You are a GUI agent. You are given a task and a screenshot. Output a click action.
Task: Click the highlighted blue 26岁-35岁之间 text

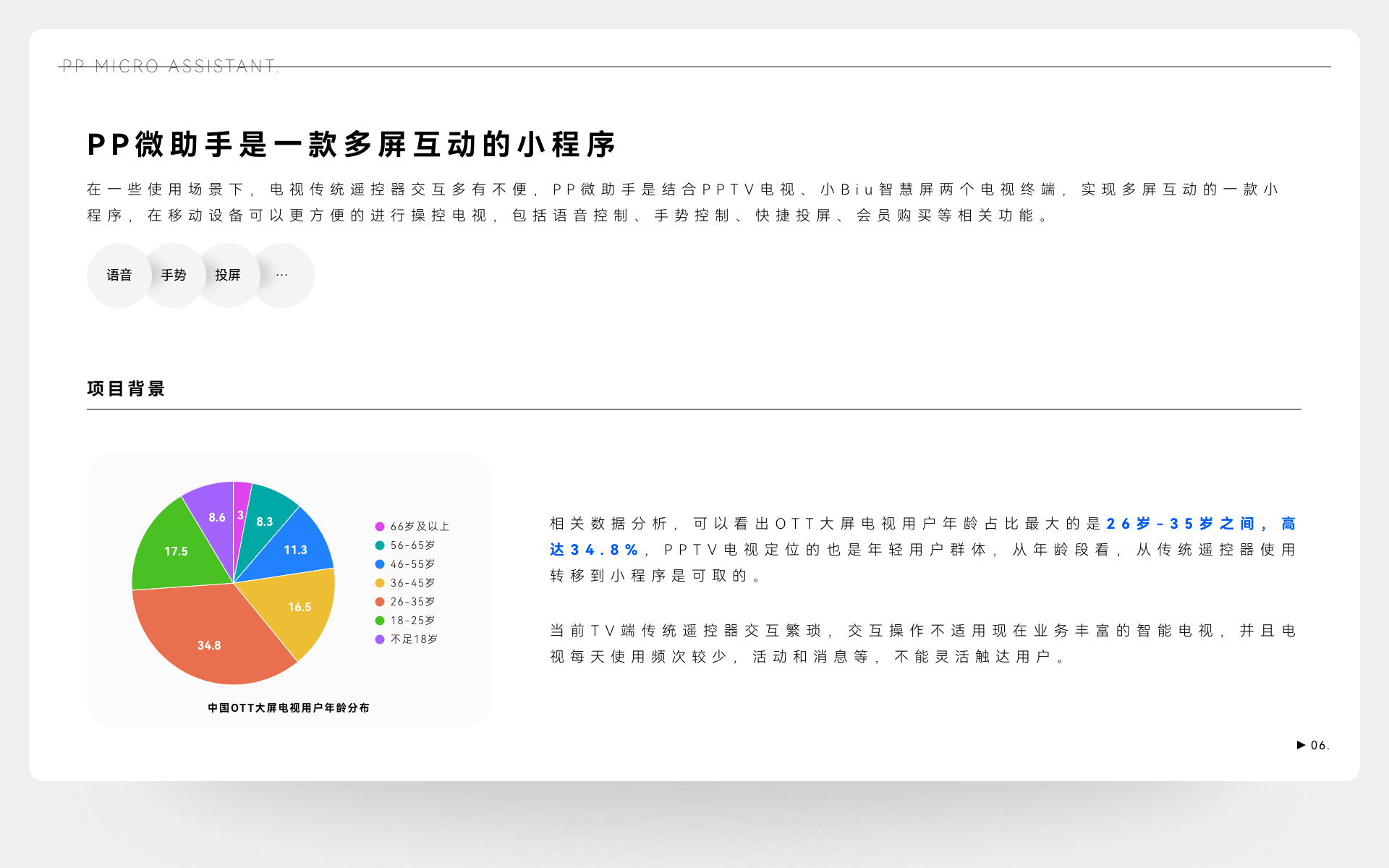[x=1181, y=523]
